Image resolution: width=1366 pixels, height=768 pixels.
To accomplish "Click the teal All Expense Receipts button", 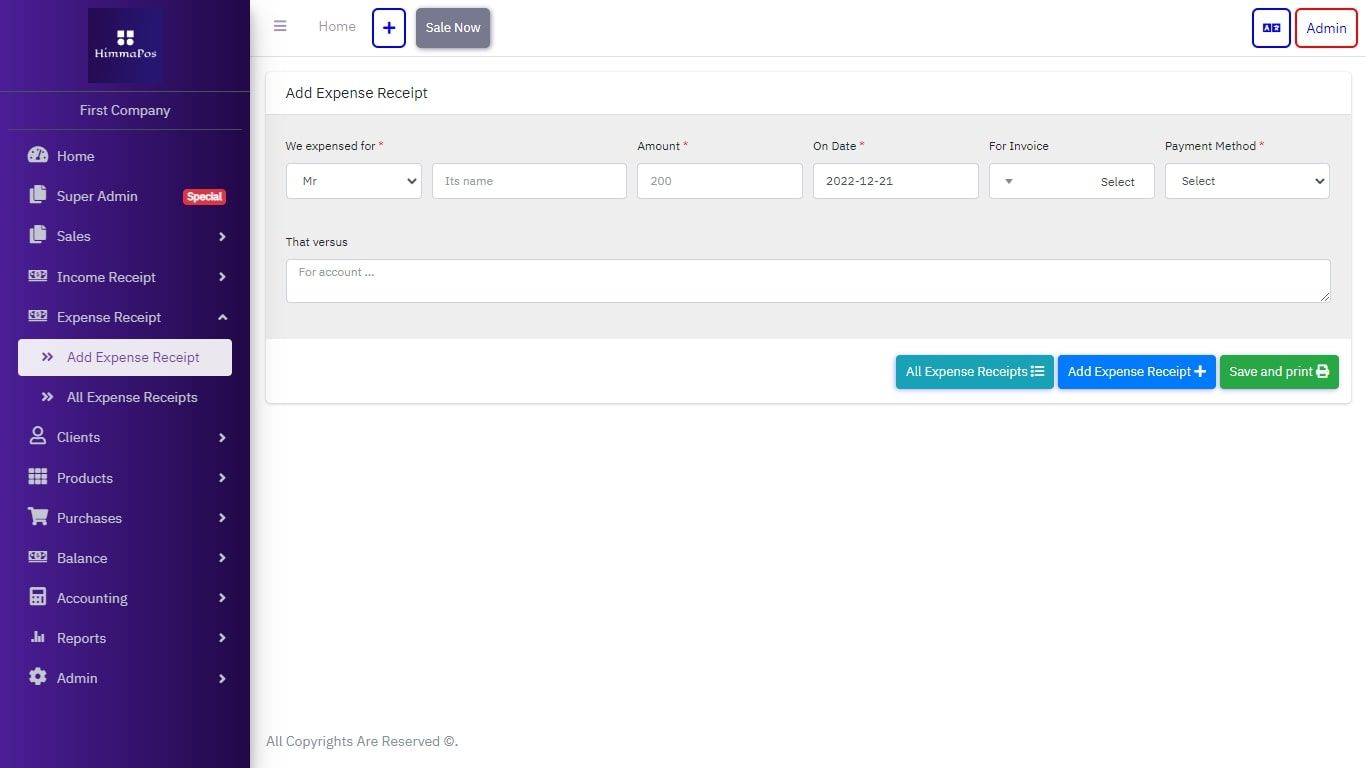I will click(x=975, y=372).
